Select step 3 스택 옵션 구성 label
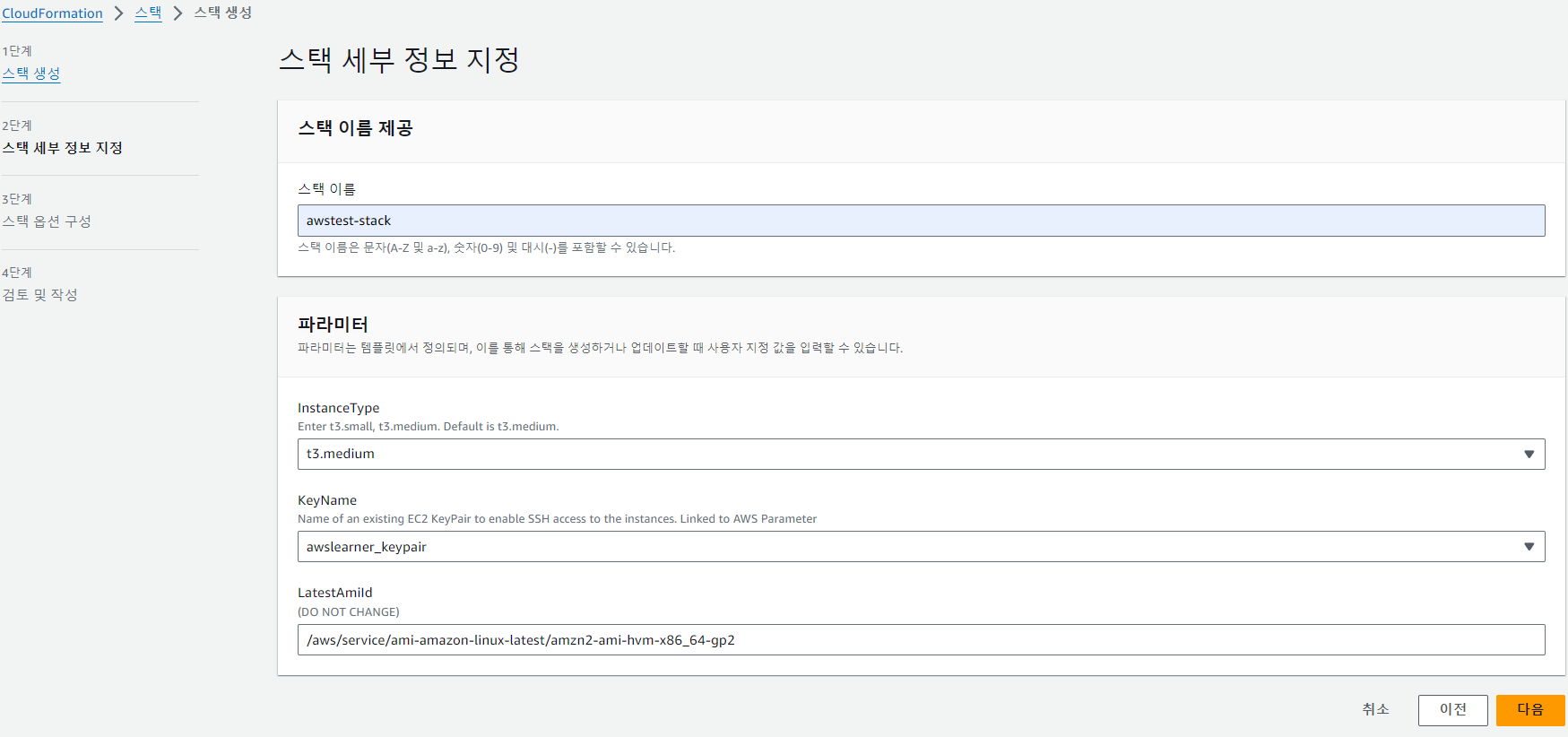1568x737 pixels. (x=47, y=221)
